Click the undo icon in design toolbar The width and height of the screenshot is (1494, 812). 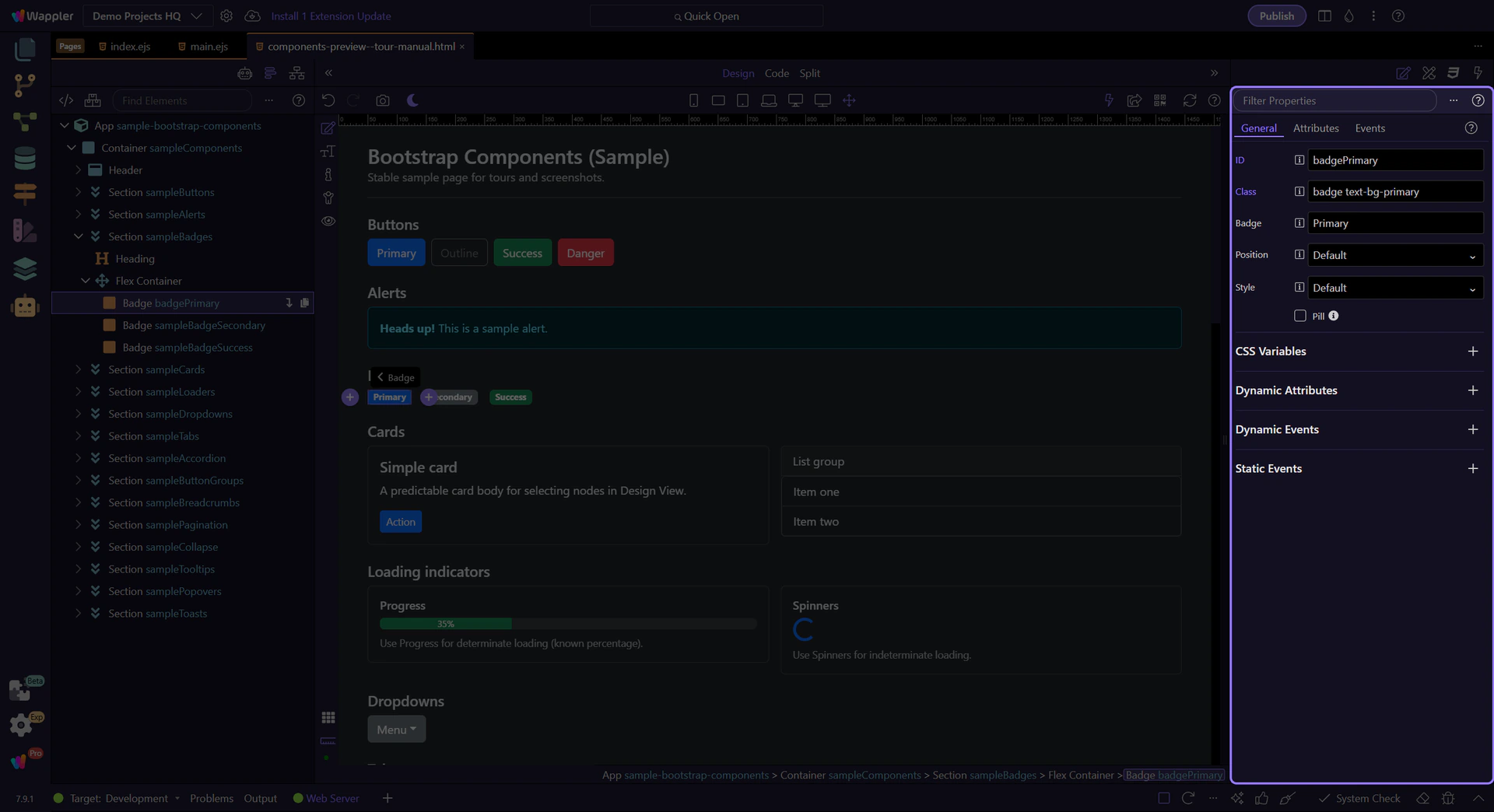point(328,100)
